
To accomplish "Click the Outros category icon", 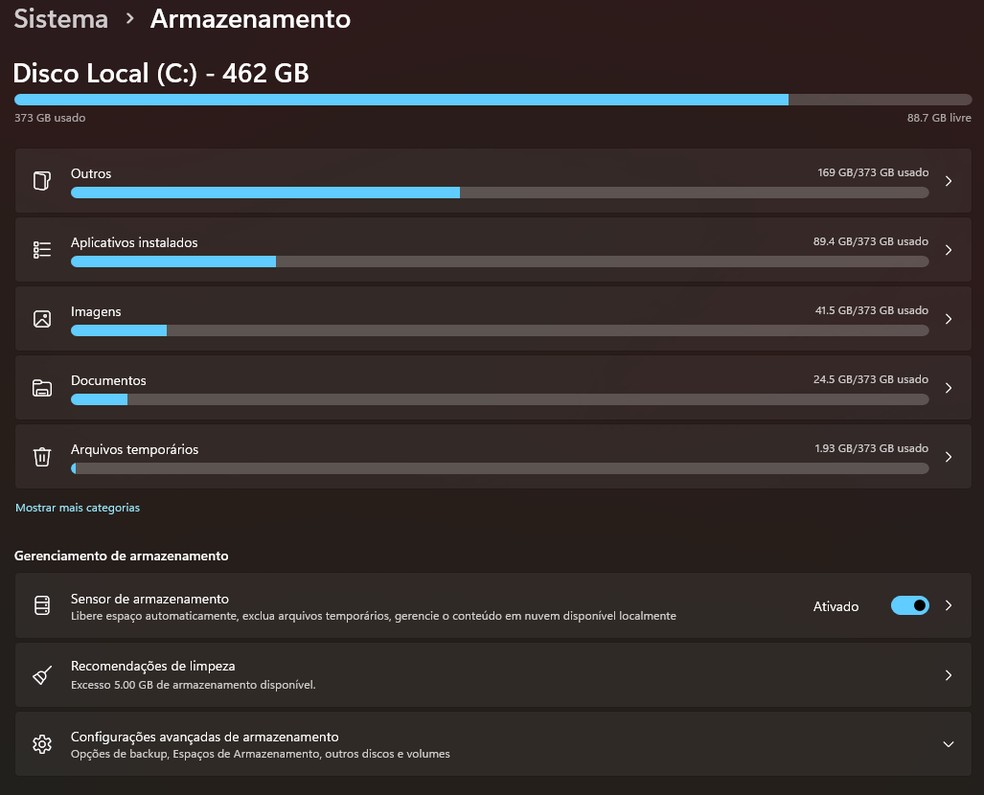I will pos(42,181).
